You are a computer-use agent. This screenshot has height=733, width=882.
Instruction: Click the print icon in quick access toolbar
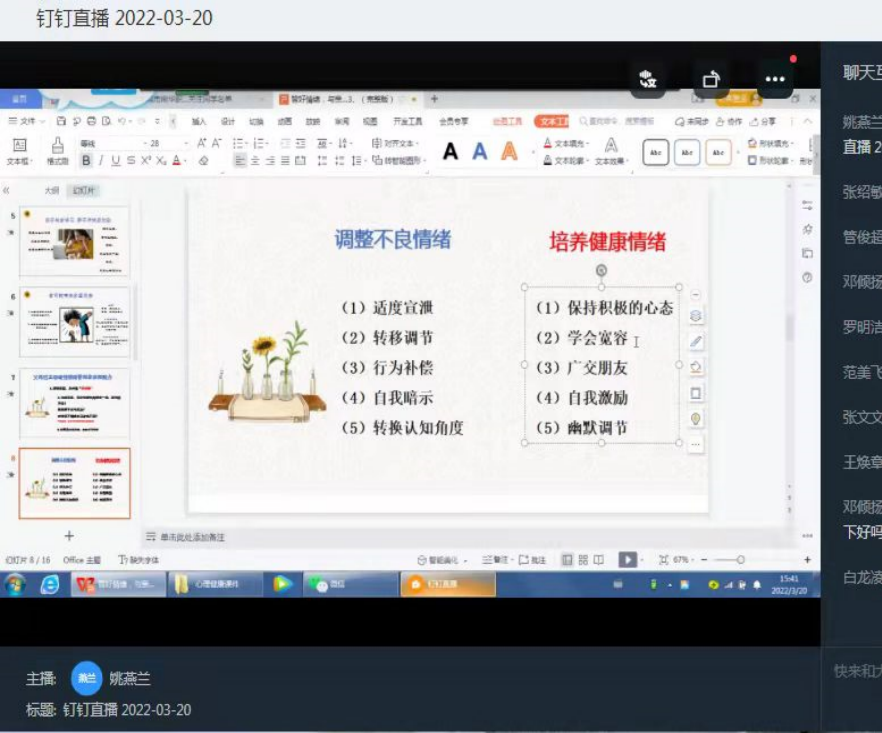(x=91, y=121)
